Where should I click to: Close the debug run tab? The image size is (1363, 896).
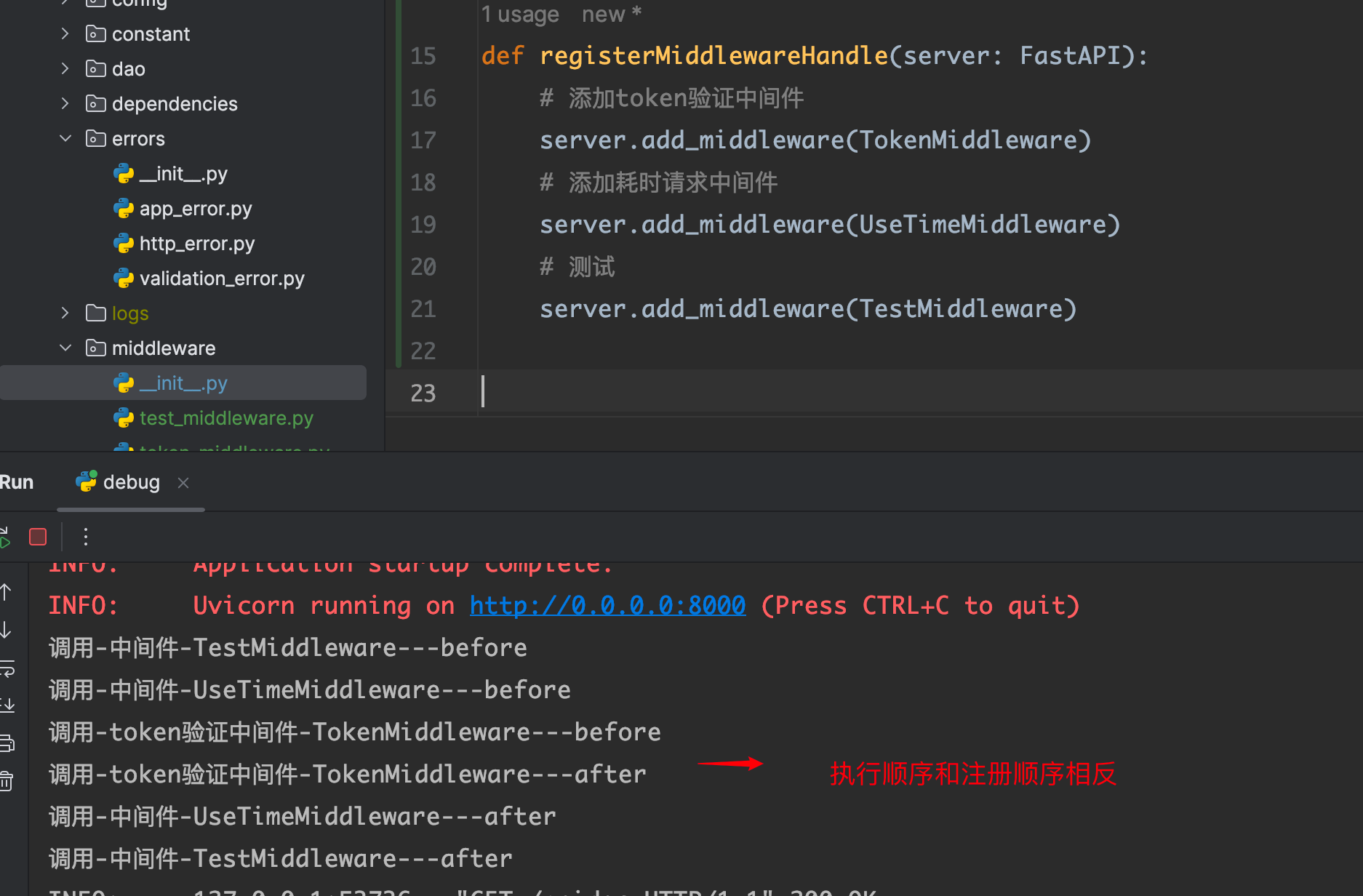tap(183, 483)
